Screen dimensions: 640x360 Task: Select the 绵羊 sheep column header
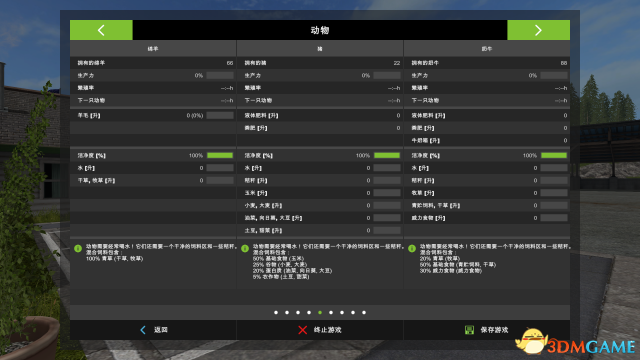tap(153, 49)
